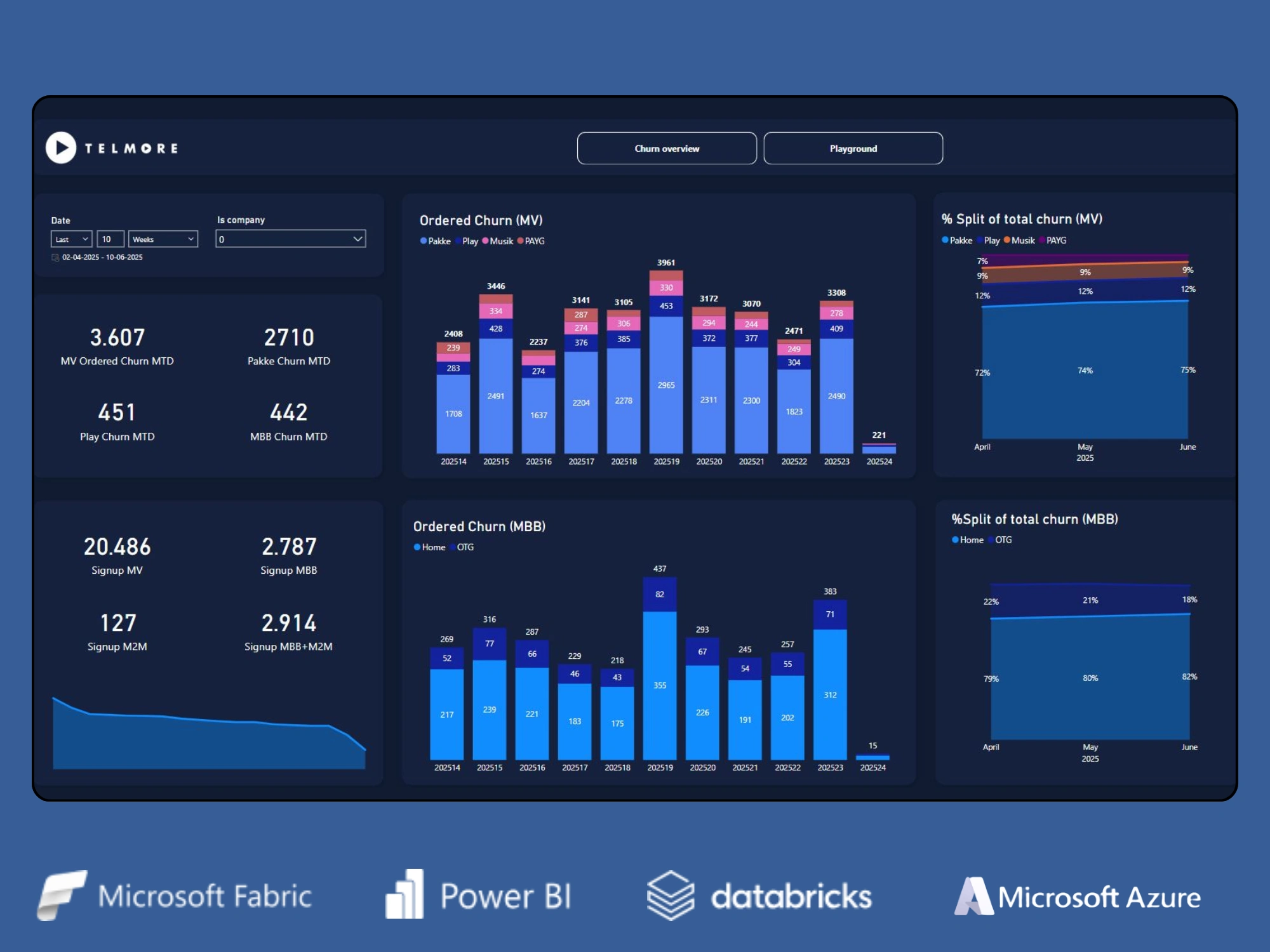
Task: Toggle the Pakke legend in Ordered Churn (MV)
Action: [436, 241]
